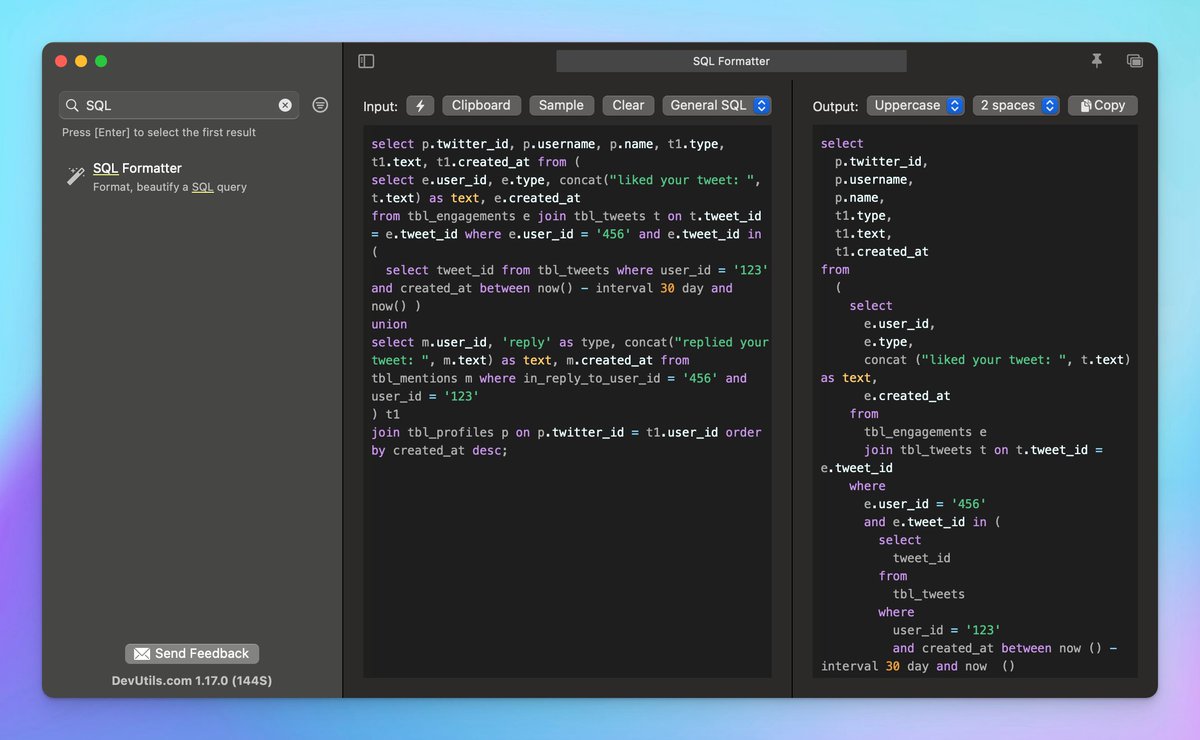The height and width of the screenshot is (740, 1200).
Task: Load the Sample SQL query
Action: pos(561,105)
